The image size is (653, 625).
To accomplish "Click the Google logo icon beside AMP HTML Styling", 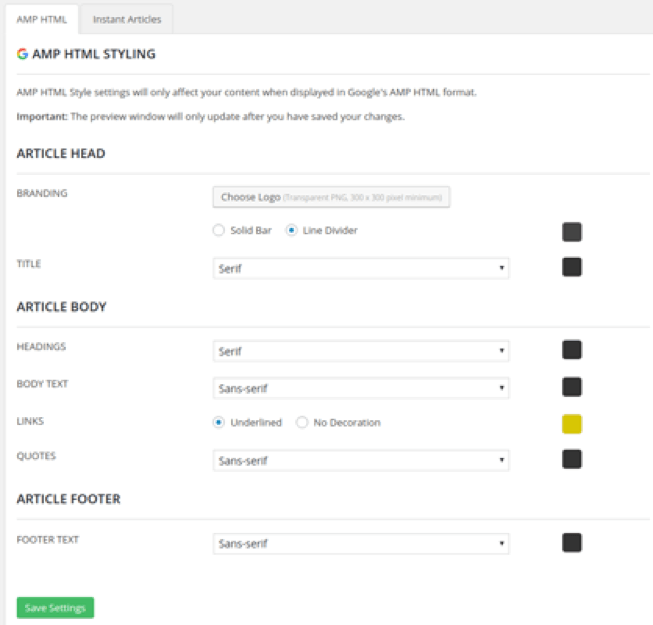I will (23, 54).
